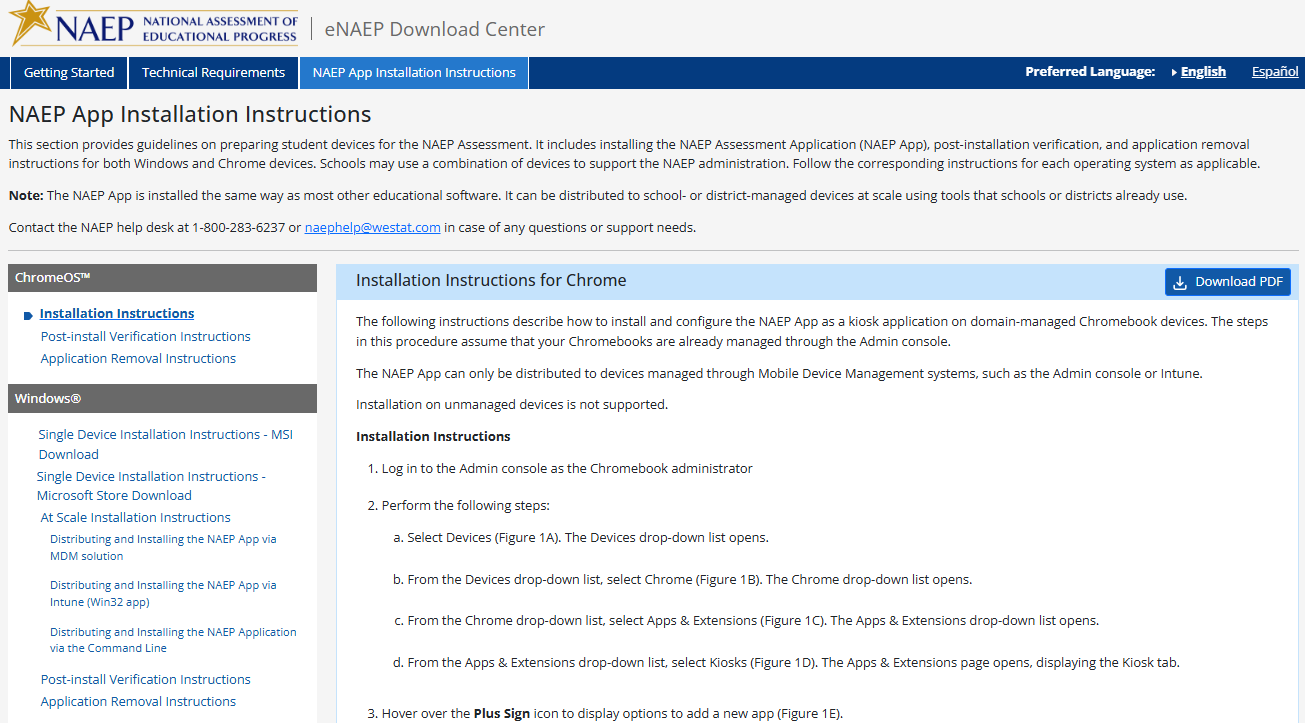The width and height of the screenshot is (1305, 723).
Task: Expand At Scale Installation Instructions
Action: (x=135, y=518)
